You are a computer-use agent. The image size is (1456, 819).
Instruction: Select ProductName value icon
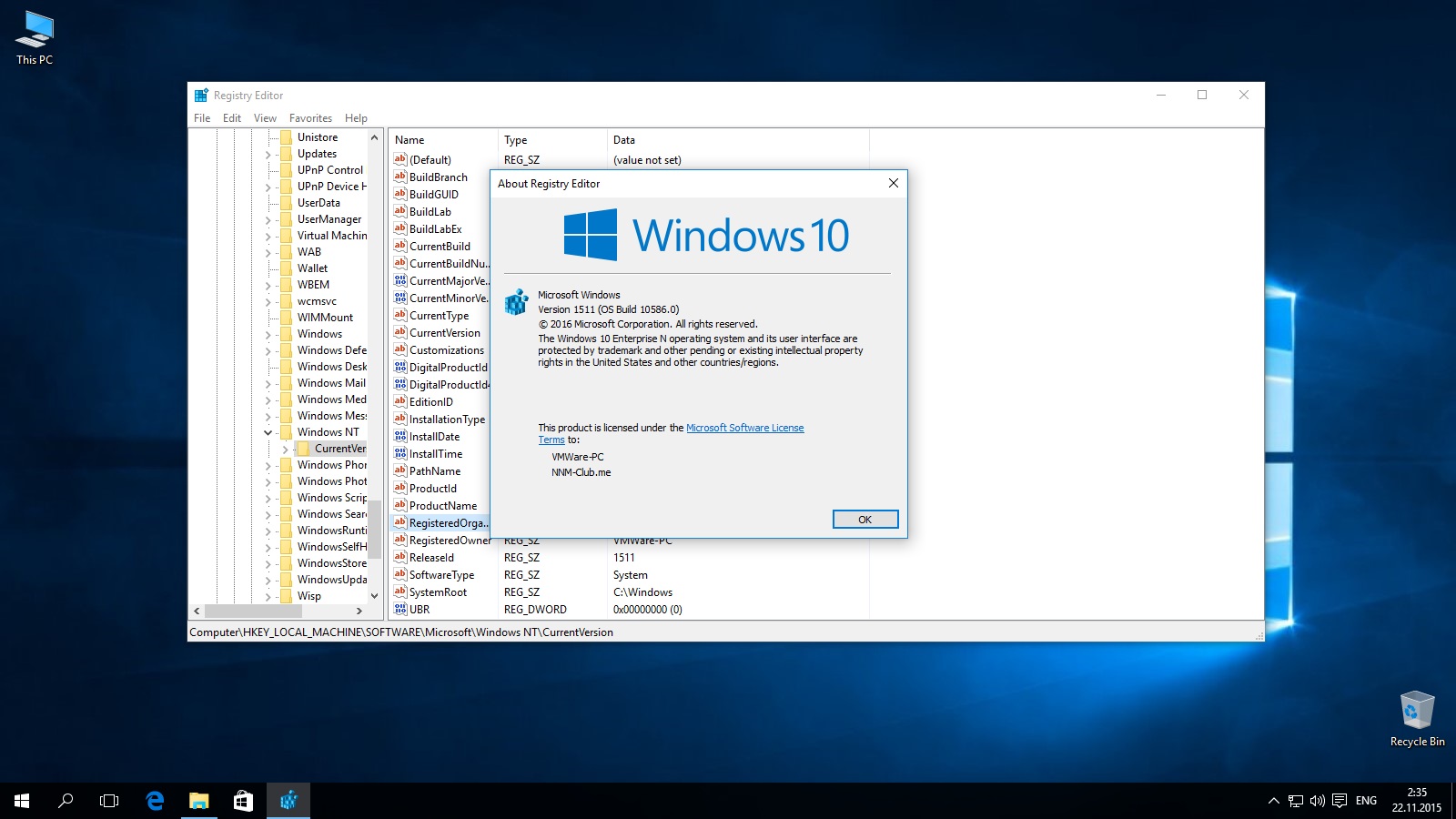(399, 505)
